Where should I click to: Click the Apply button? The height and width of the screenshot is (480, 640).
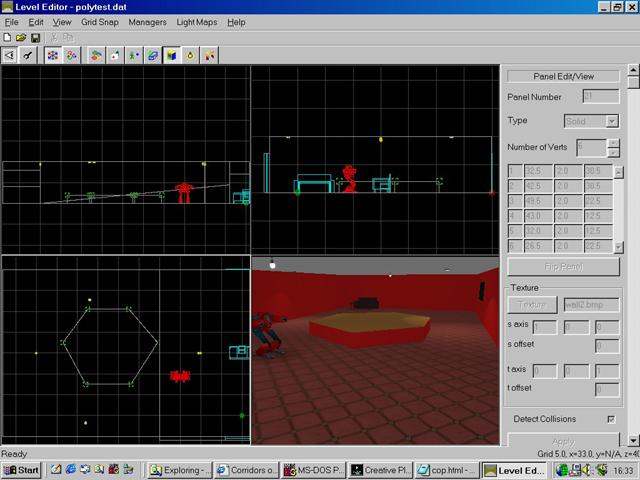[563, 441]
